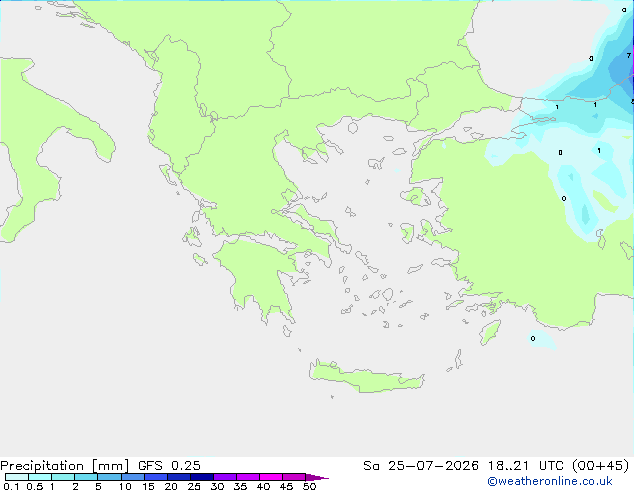Open the weatheronline.co.uk copyright link
Image resolution: width=634 pixels, height=490 pixels.
pyautogui.click(x=550, y=481)
